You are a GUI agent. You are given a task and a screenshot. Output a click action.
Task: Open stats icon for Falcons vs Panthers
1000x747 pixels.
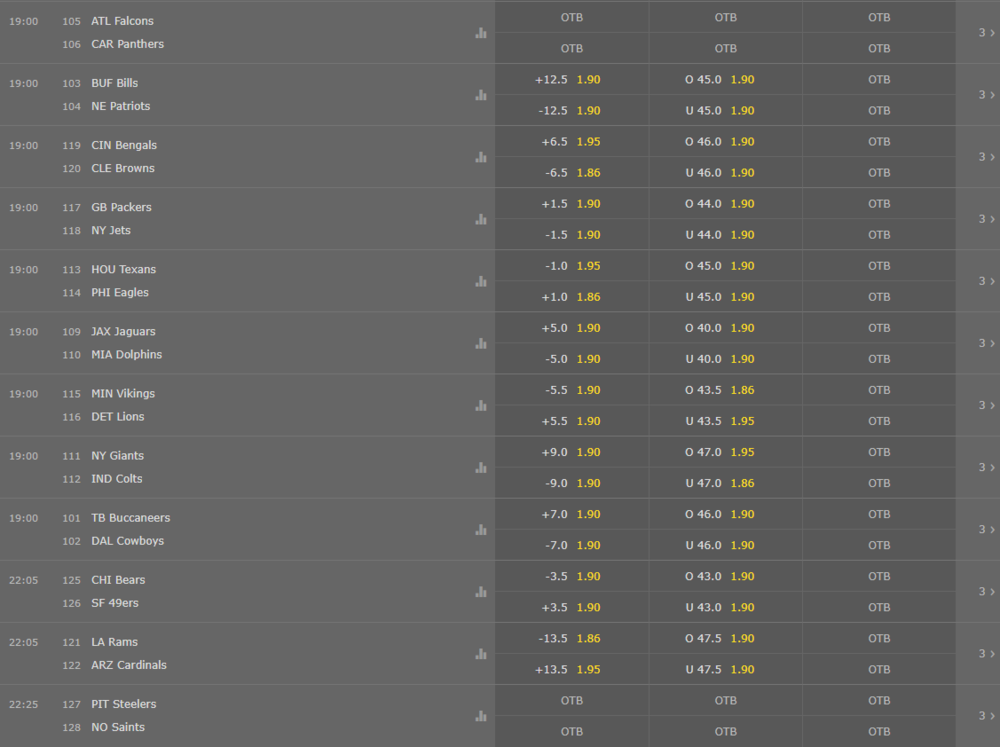[x=481, y=33]
